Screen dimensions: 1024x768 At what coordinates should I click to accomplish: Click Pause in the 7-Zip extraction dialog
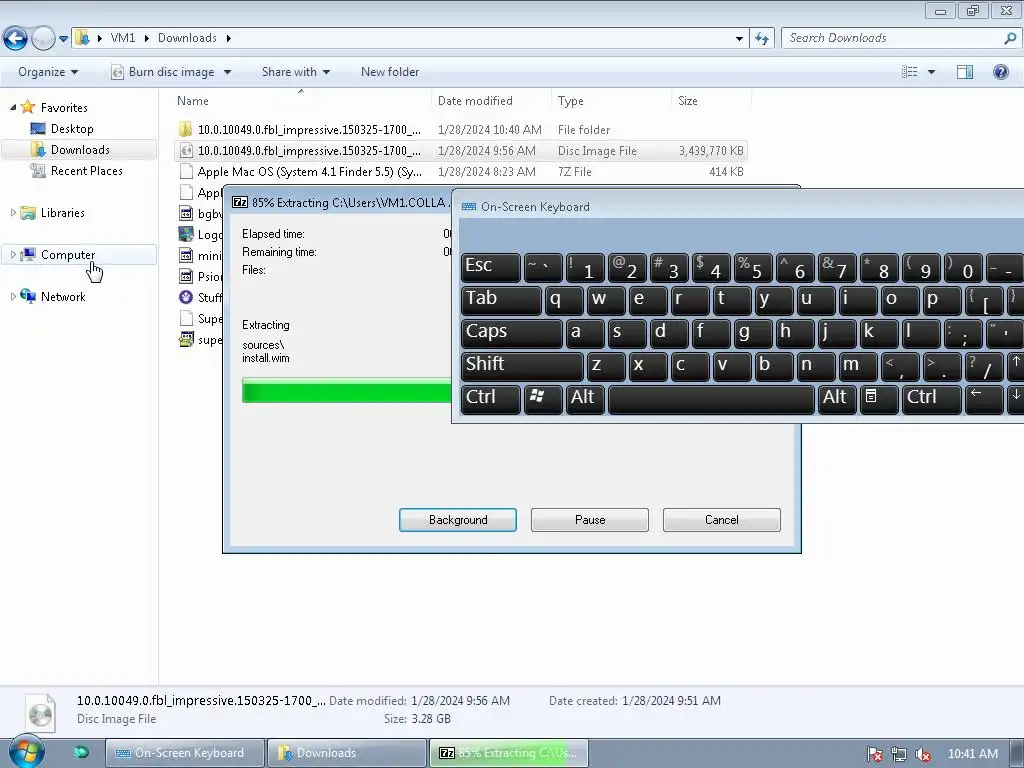[590, 520]
